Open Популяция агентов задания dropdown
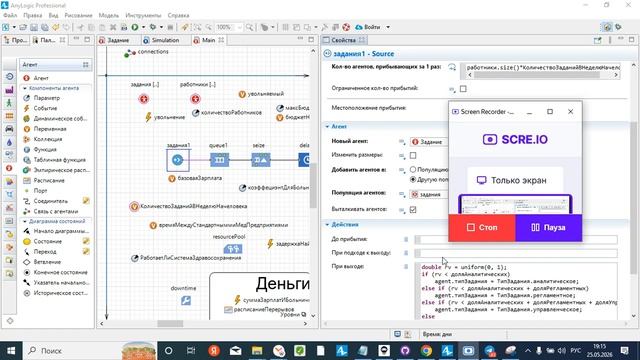 (429, 194)
